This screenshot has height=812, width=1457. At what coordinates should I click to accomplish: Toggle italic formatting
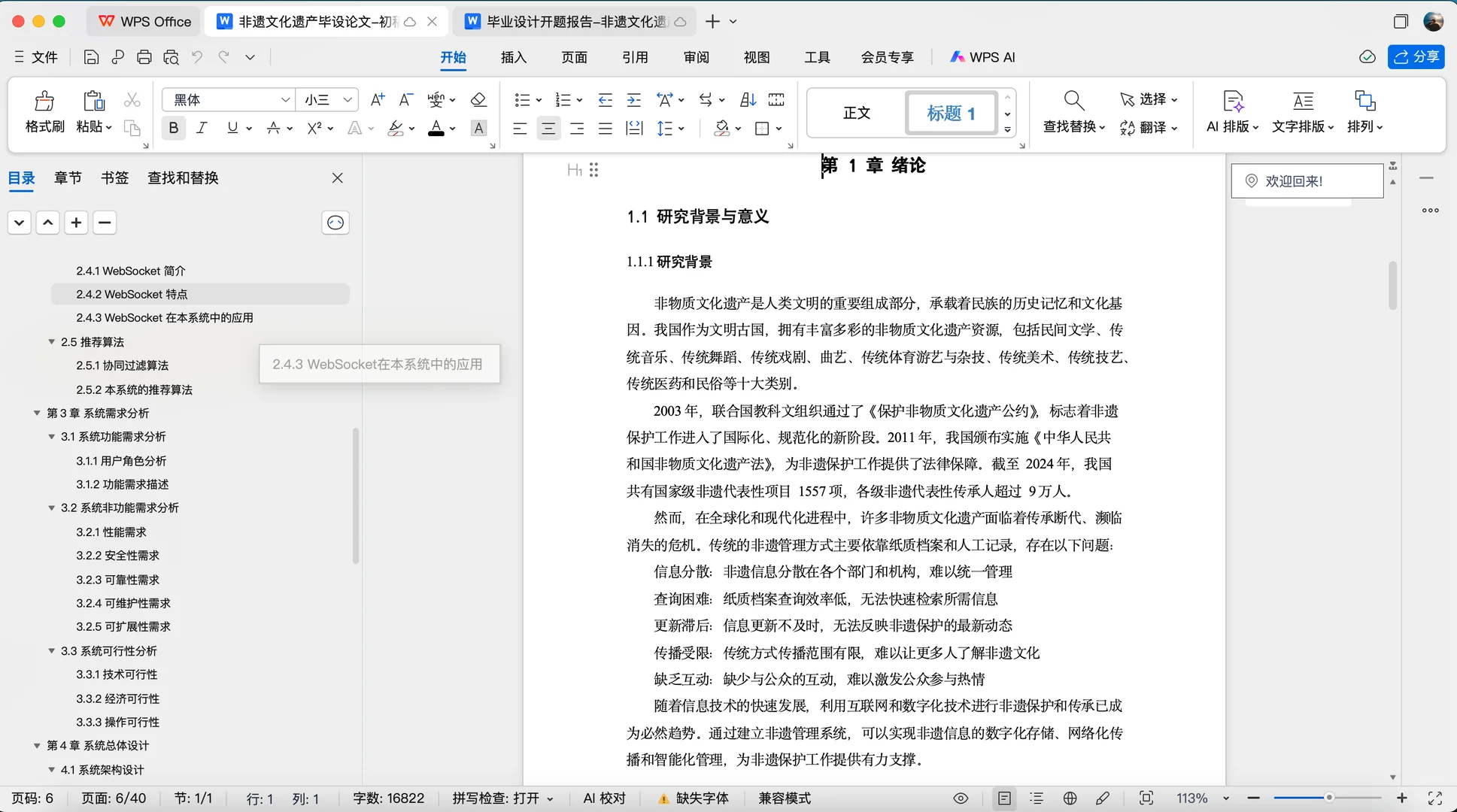coord(202,127)
